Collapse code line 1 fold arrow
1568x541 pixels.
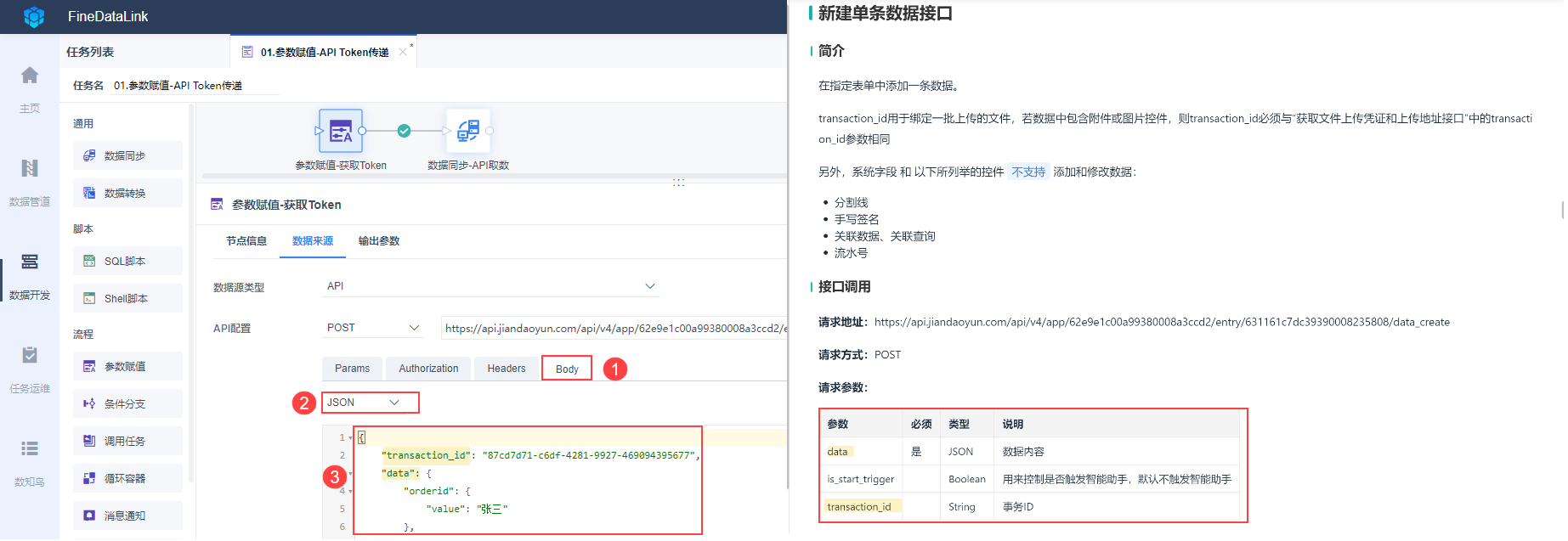(x=350, y=438)
